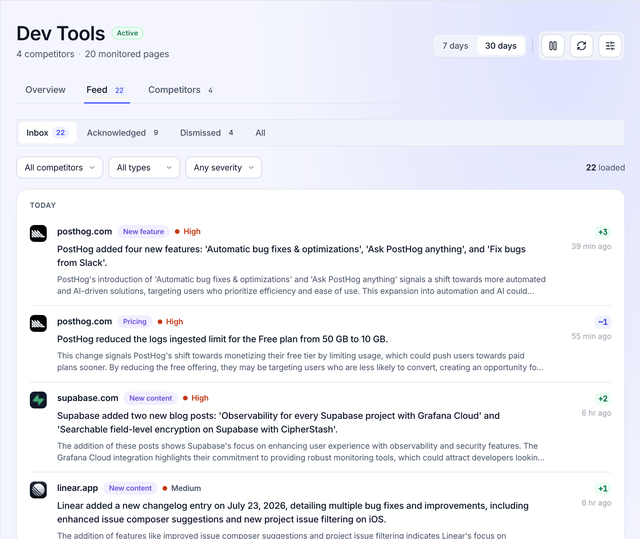
Task: Click the +2 changes badge
Action: pos(603,399)
